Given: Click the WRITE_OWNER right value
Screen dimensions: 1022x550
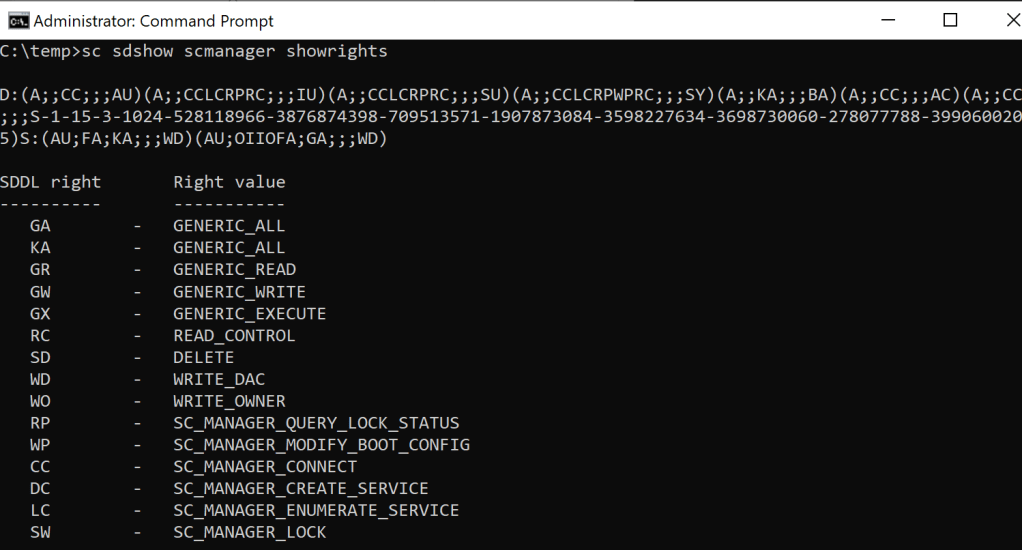Looking at the screenshot, I should [x=229, y=401].
